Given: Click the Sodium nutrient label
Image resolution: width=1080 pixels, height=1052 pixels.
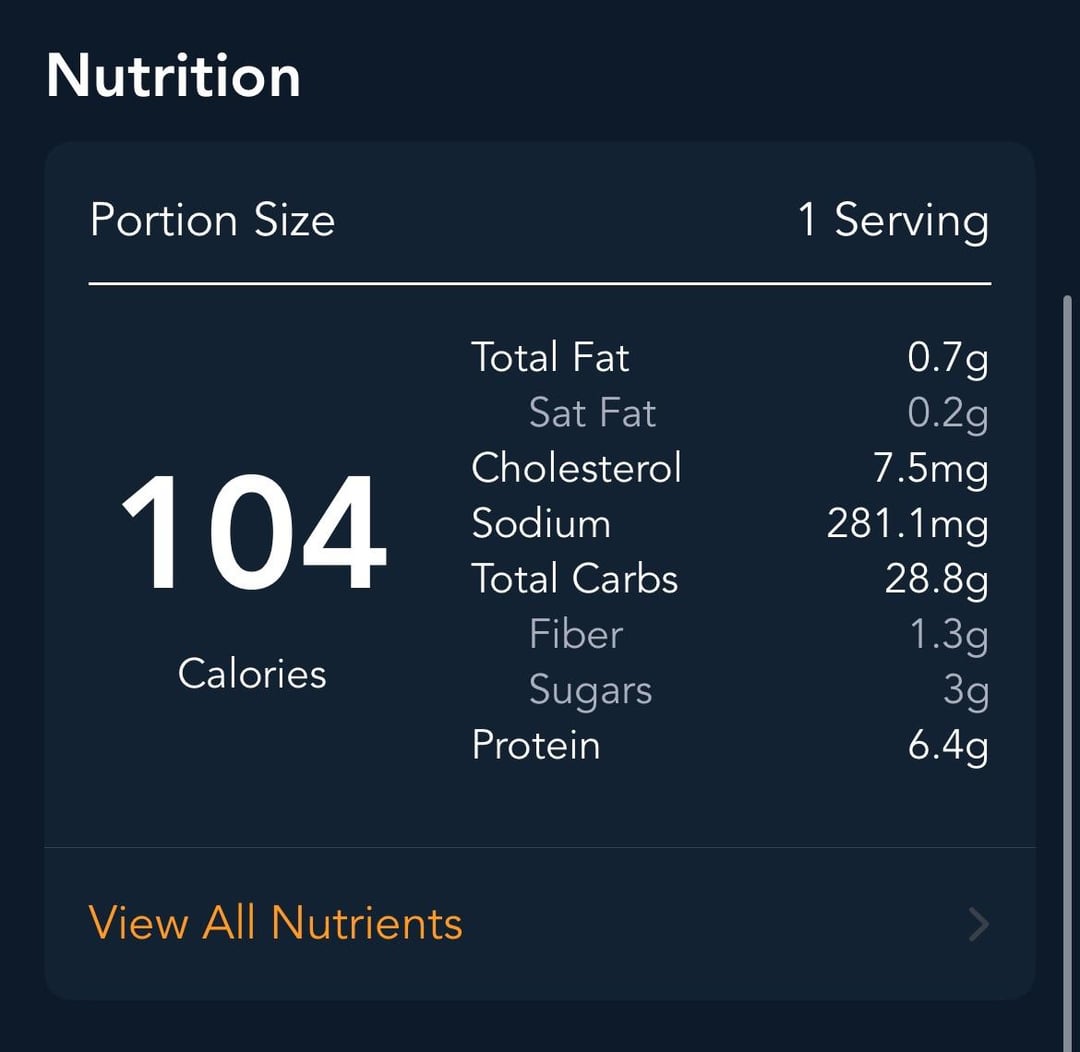Looking at the screenshot, I should tap(541, 524).
